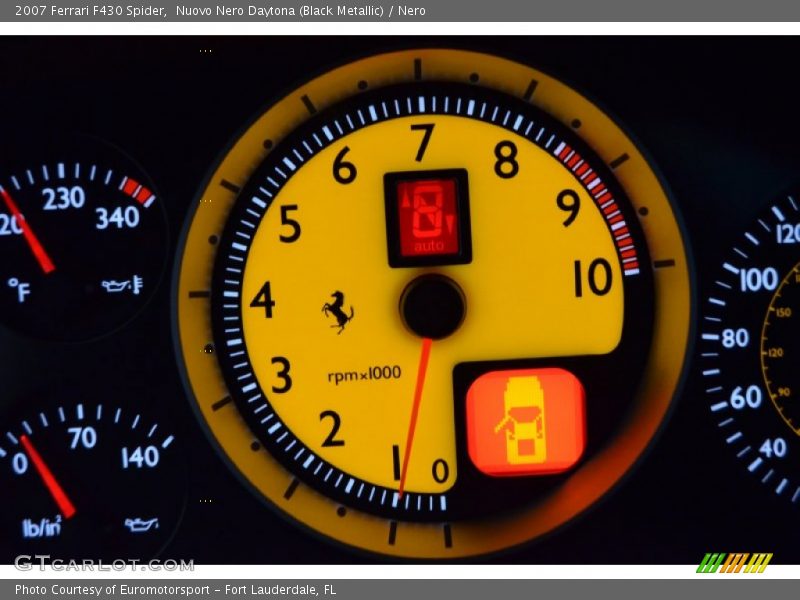
Task: Click the oil temperature icon with thermometer
Action: click(x=122, y=285)
